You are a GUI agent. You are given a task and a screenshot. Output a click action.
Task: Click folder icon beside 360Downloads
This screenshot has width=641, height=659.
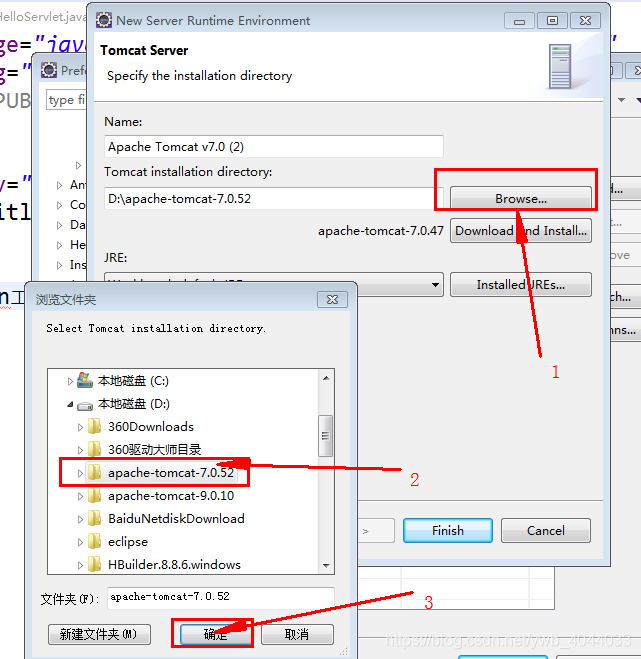pyautogui.click(x=95, y=426)
